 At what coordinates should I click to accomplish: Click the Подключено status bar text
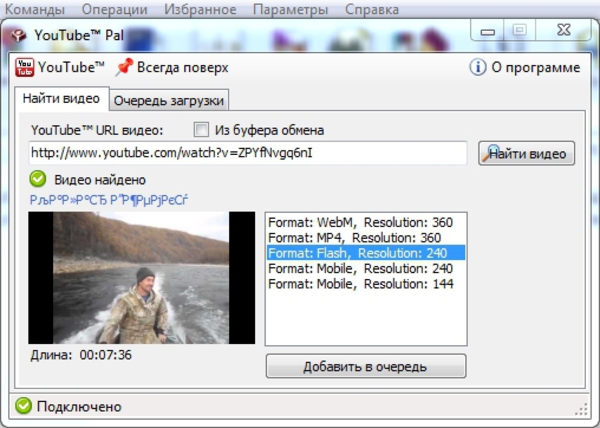[x=79, y=407]
